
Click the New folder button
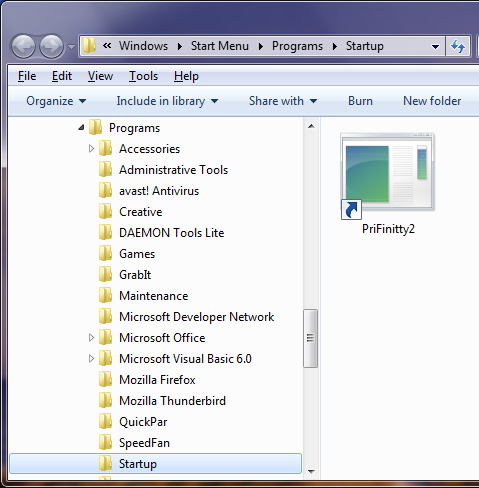tap(432, 101)
